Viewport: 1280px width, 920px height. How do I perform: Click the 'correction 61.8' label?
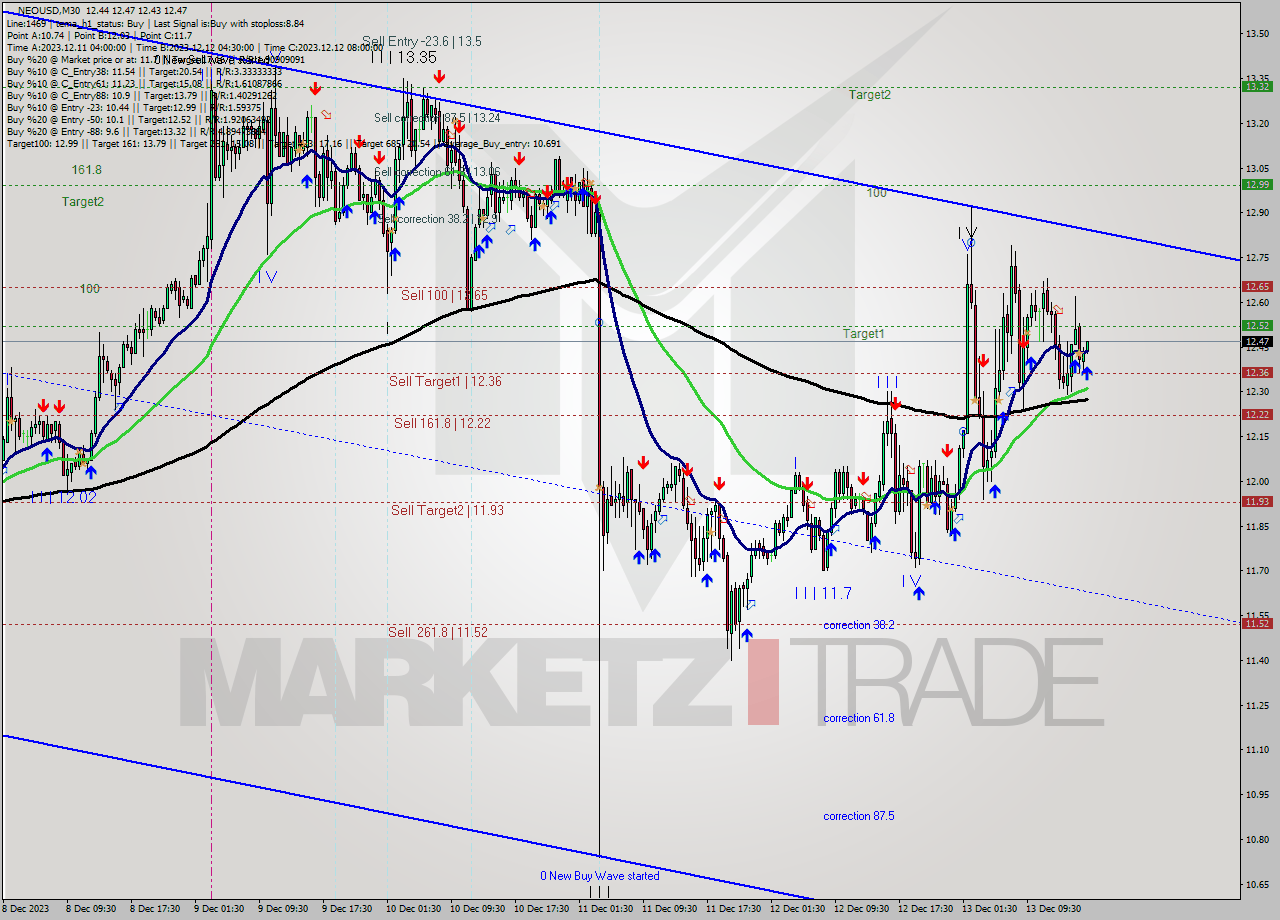coord(858,718)
